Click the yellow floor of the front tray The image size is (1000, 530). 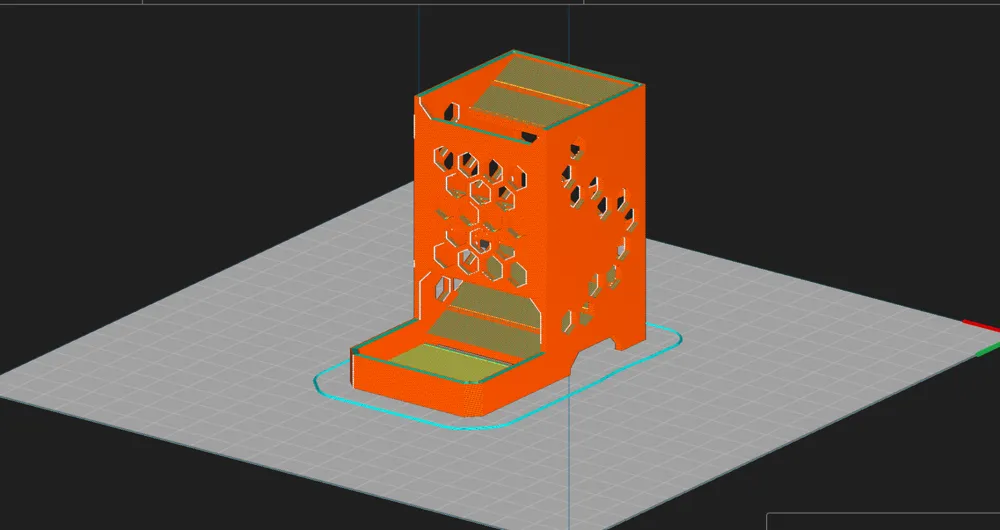tap(448, 362)
